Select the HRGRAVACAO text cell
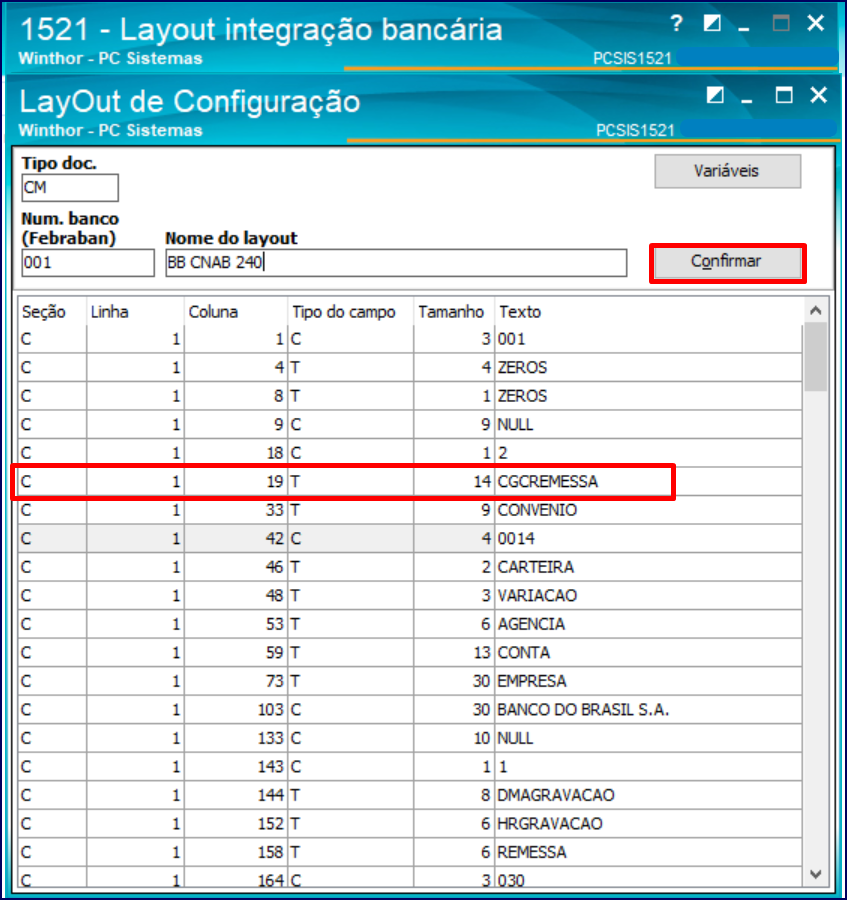 (x=648, y=824)
